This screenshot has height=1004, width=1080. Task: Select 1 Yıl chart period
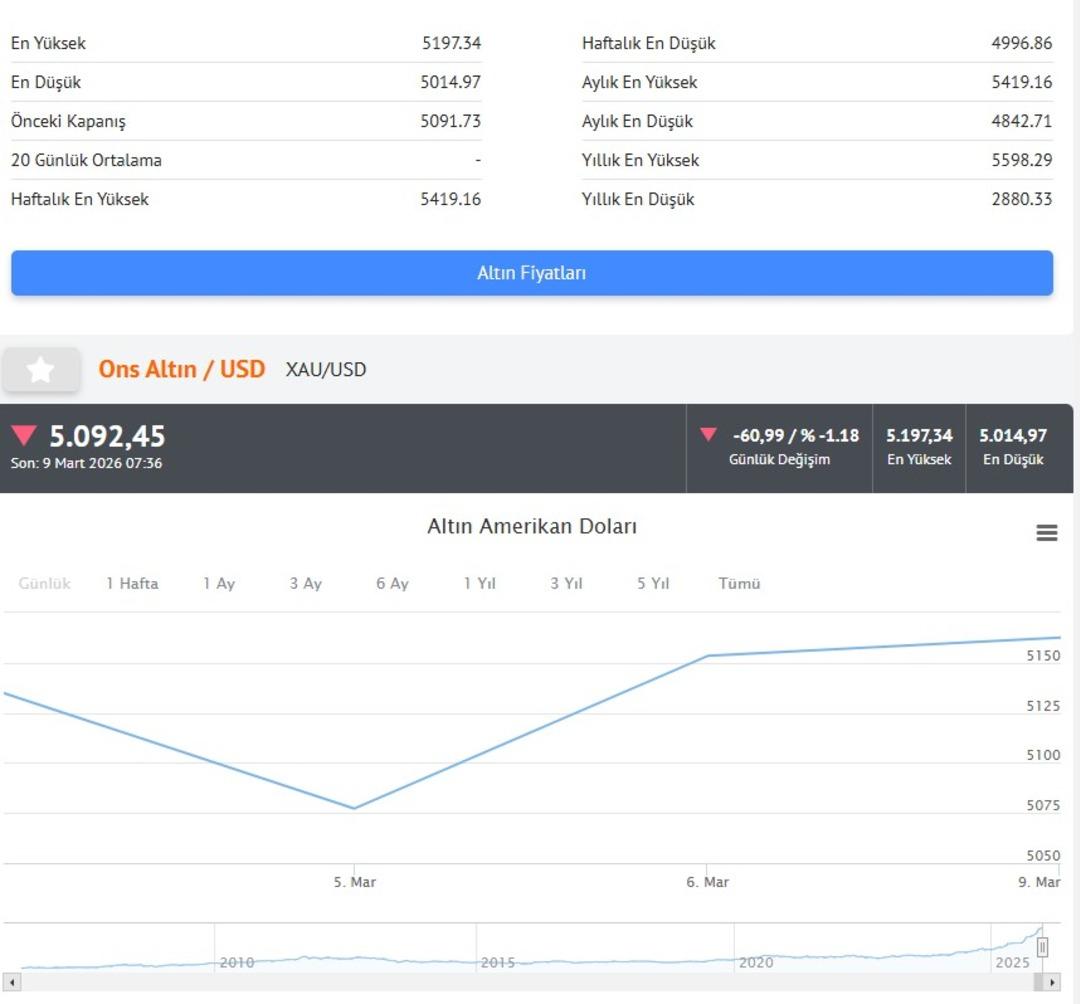[x=479, y=583]
